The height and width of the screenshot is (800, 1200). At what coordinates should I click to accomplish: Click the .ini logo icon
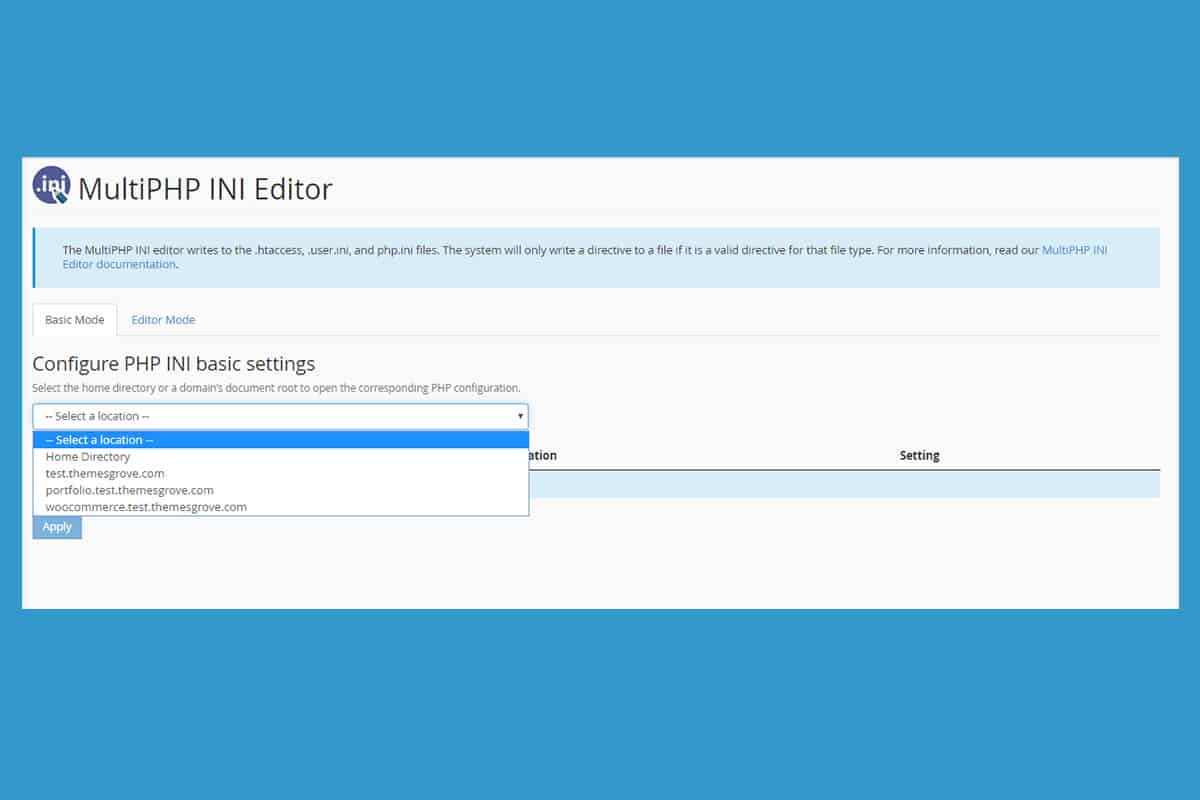(x=51, y=185)
